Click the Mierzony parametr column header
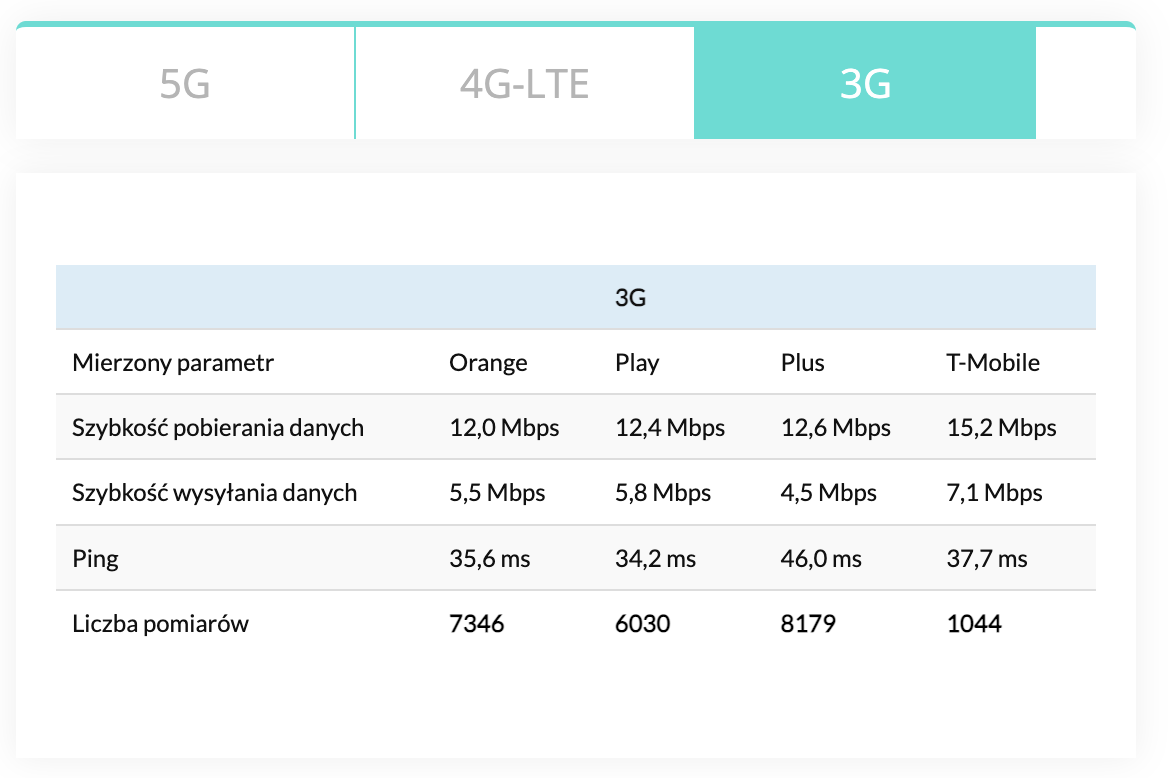Viewport: 1170px width, 778px height. click(x=173, y=362)
